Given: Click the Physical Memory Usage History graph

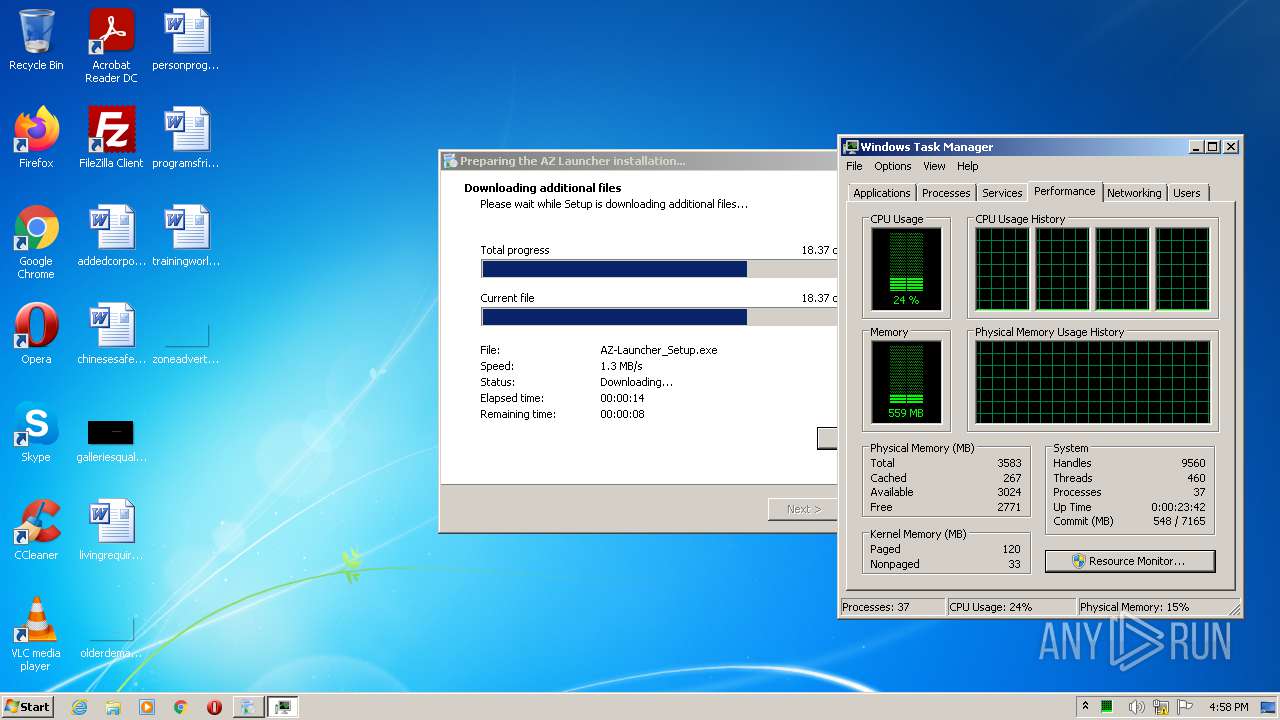Looking at the screenshot, I should coord(1092,381).
